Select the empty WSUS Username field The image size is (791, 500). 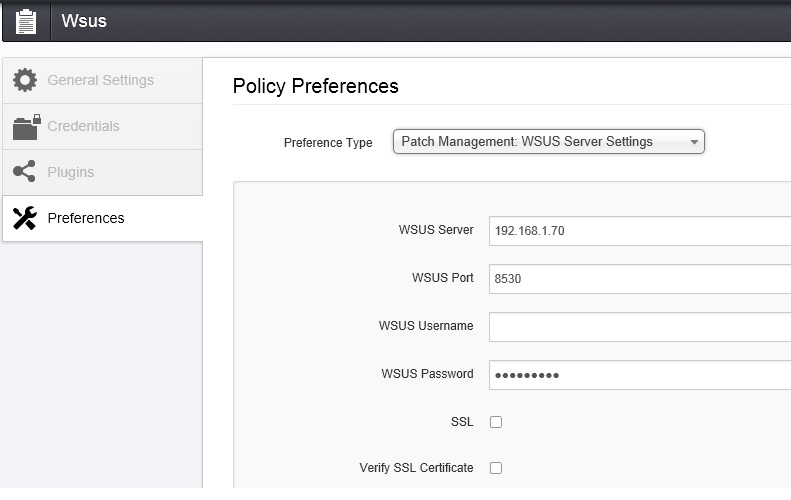coord(640,327)
